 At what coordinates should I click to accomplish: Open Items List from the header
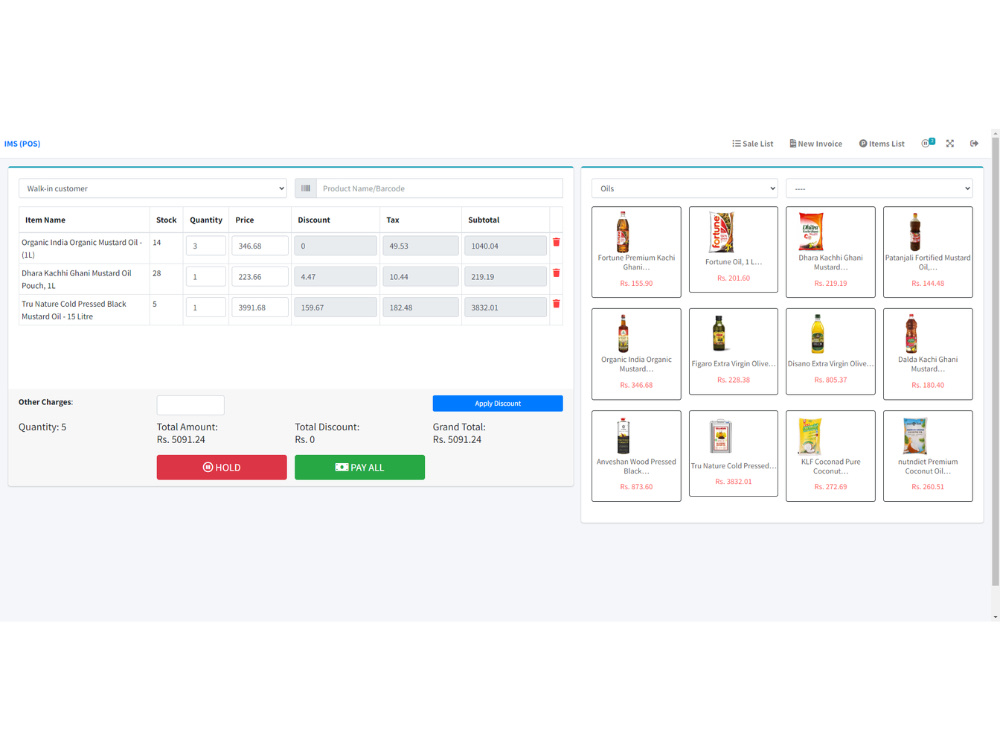pos(881,143)
